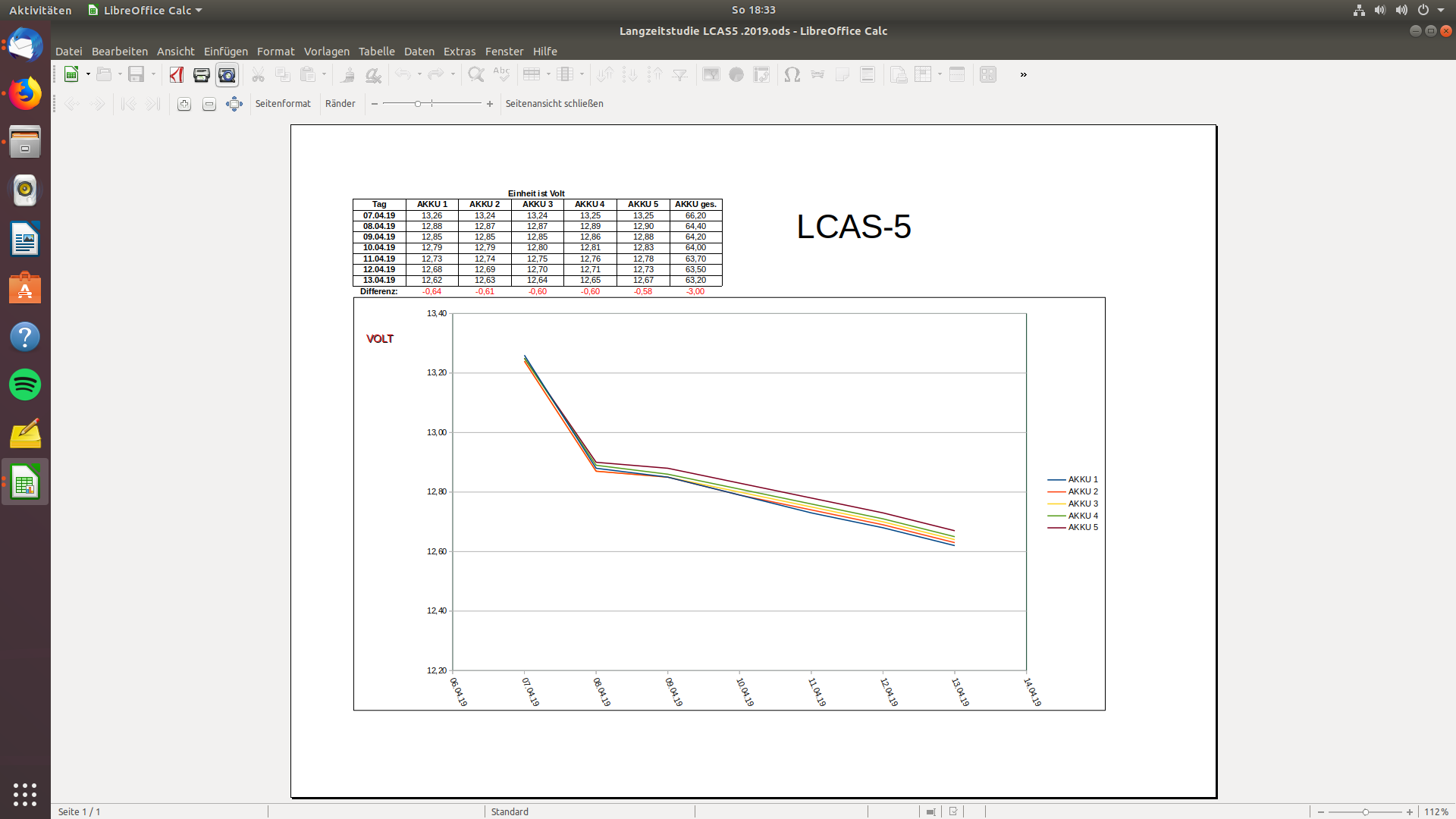Open the Extras menu

[x=459, y=52]
